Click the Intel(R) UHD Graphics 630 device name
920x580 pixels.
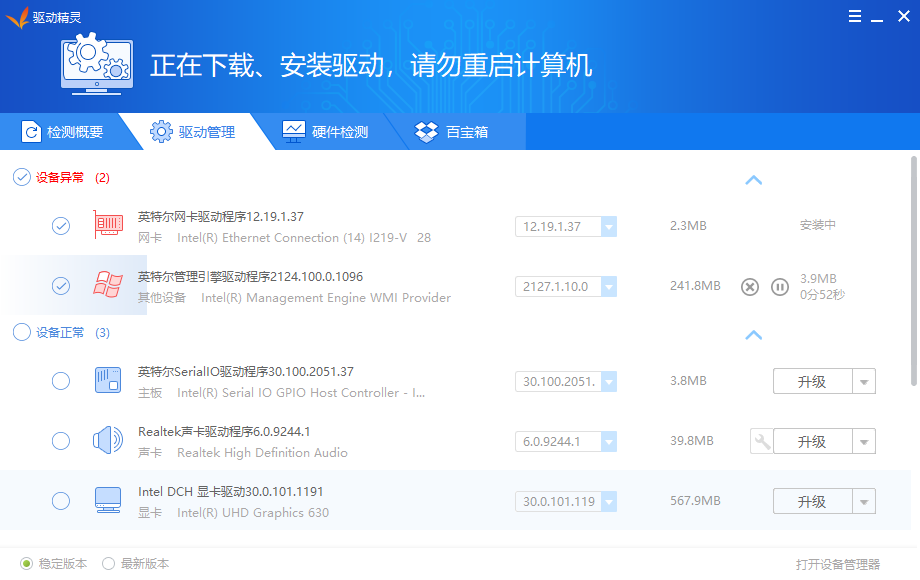(x=253, y=513)
